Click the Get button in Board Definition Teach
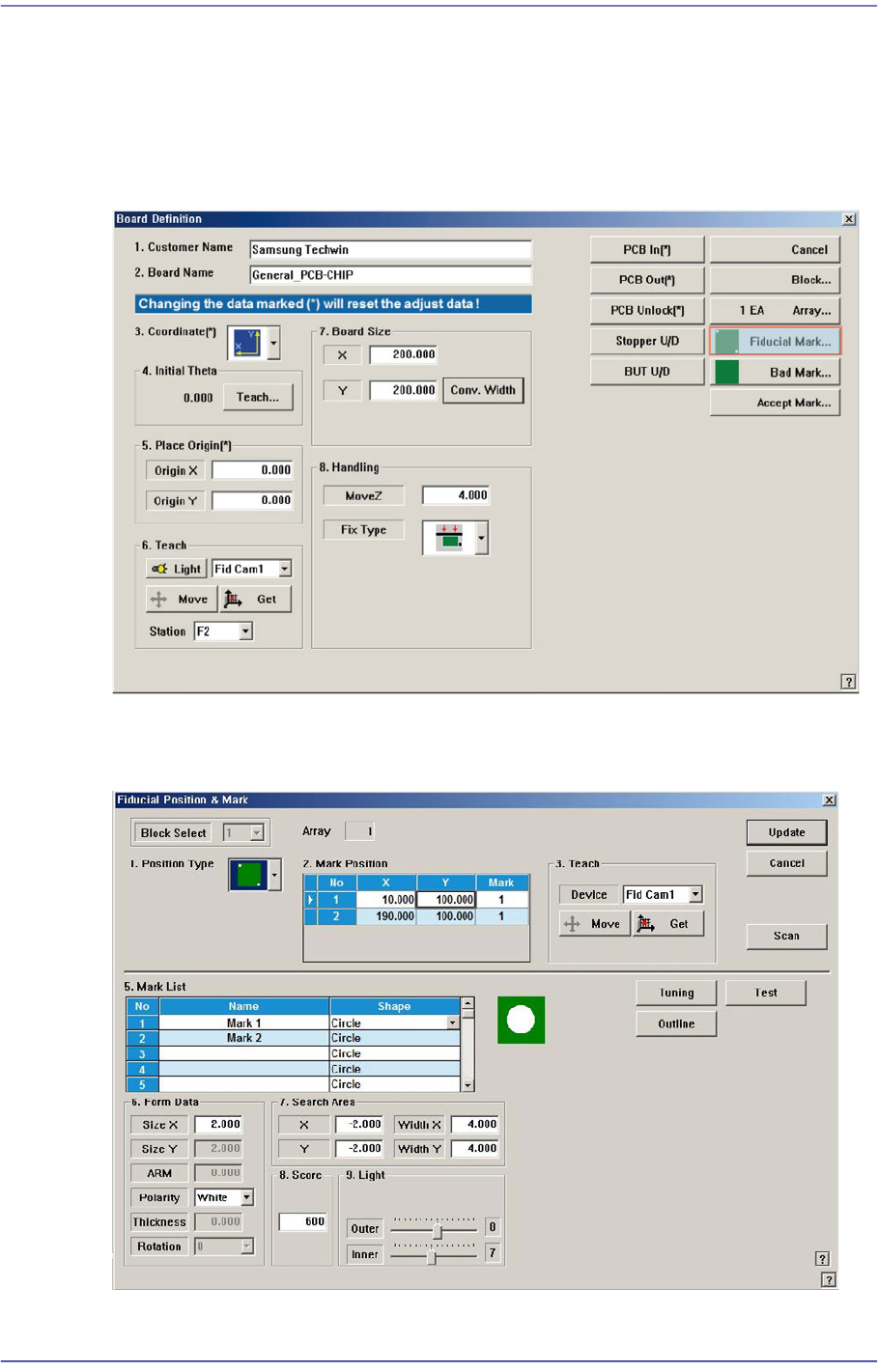 click(256, 600)
